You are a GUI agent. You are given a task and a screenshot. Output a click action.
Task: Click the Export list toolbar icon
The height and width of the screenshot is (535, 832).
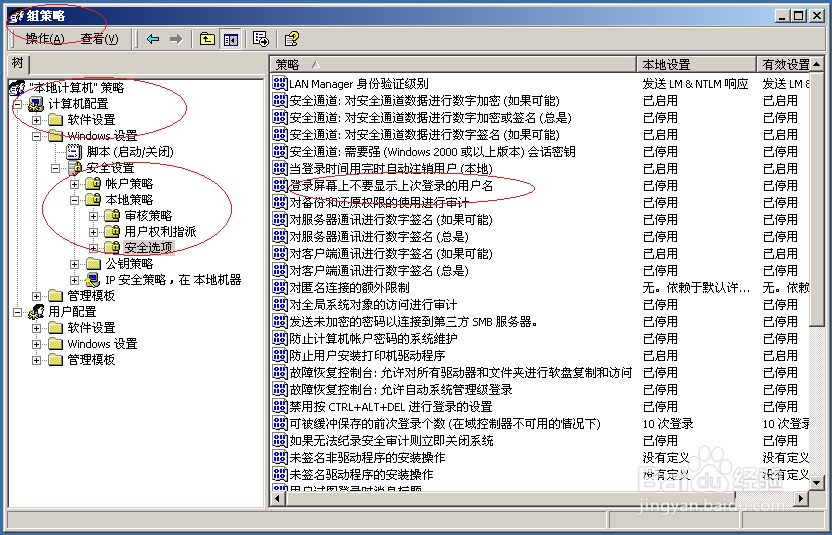point(261,39)
